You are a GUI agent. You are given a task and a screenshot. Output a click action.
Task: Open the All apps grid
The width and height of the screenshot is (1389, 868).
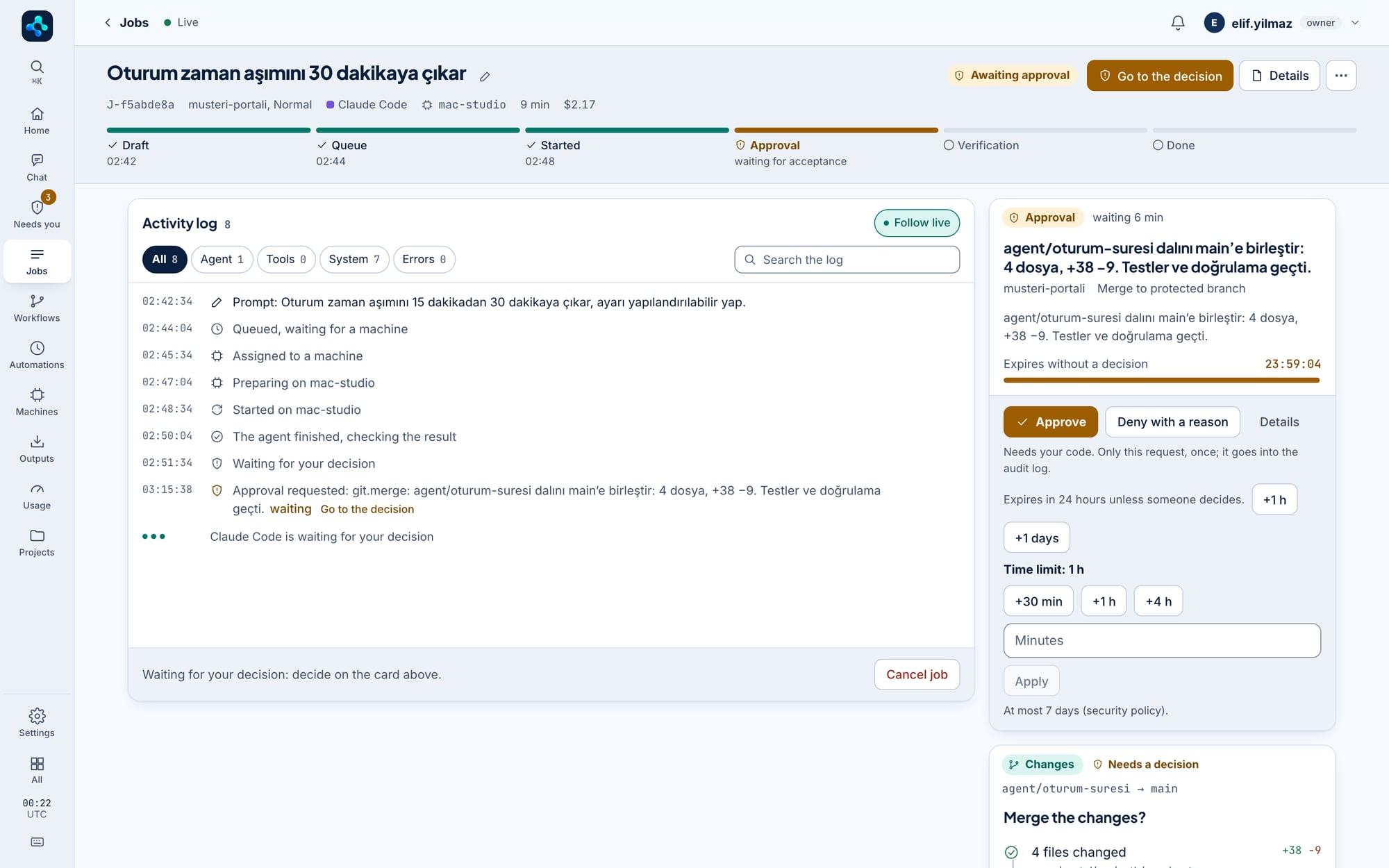point(37,770)
